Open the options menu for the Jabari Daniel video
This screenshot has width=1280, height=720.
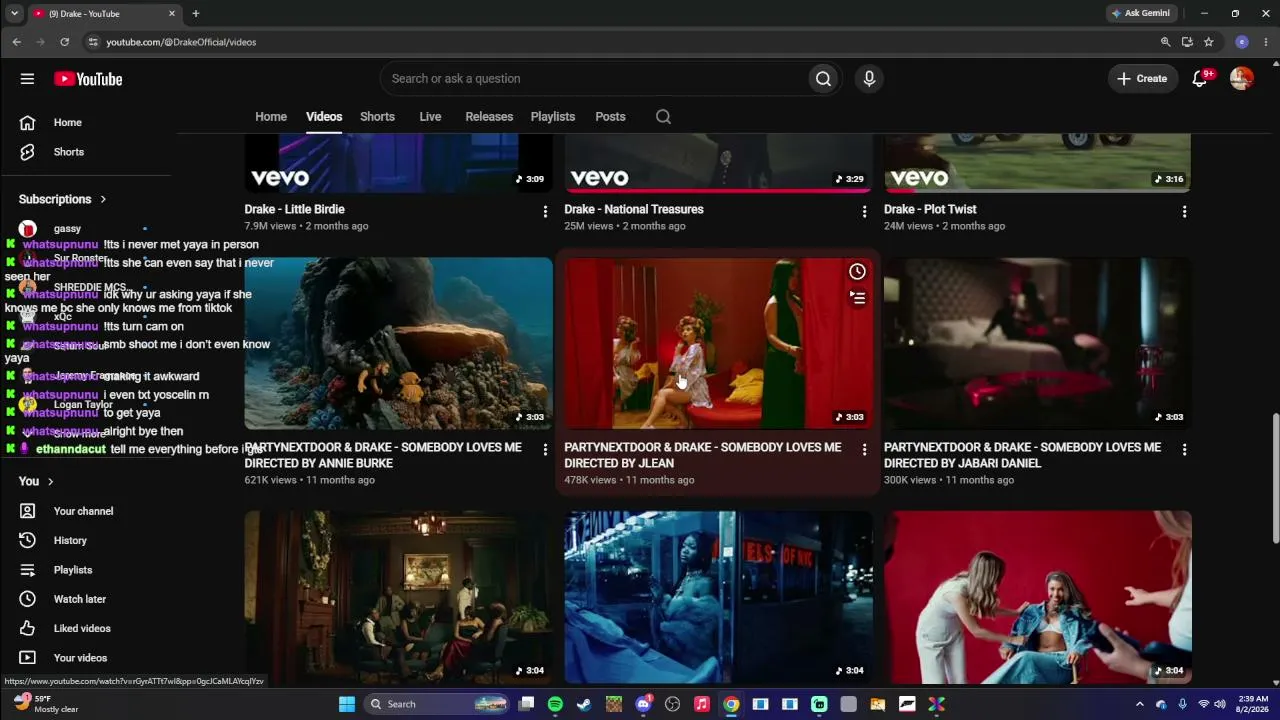[1184, 450]
